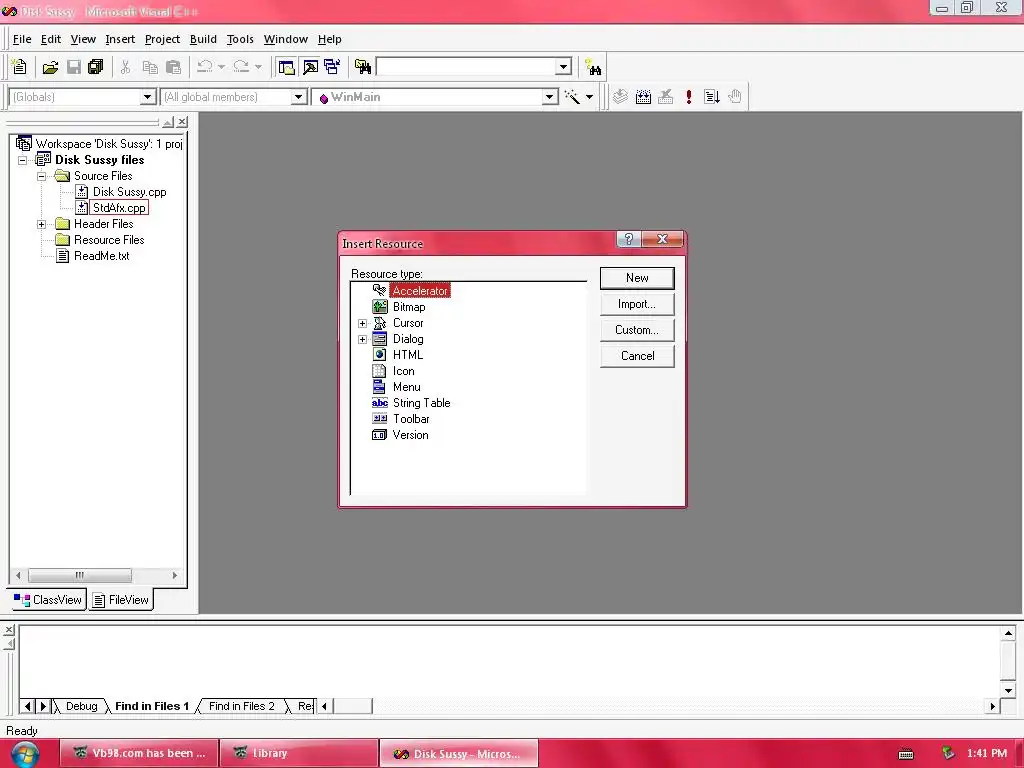Open the WinMain members dropdown
This screenshot has height=768, width=1024.
[550, 97]
